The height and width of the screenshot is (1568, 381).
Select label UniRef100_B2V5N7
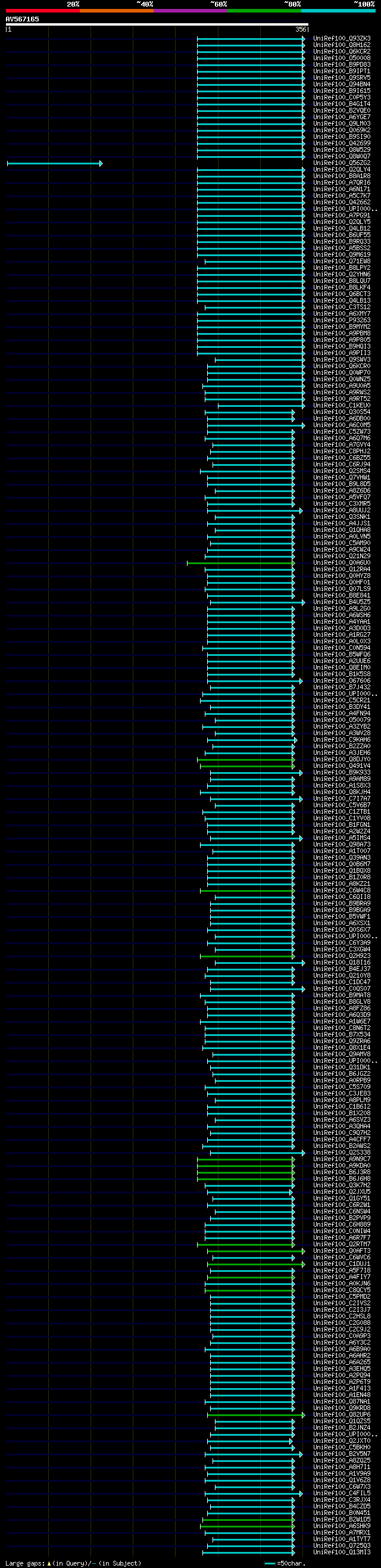[x=342, y=1454]
